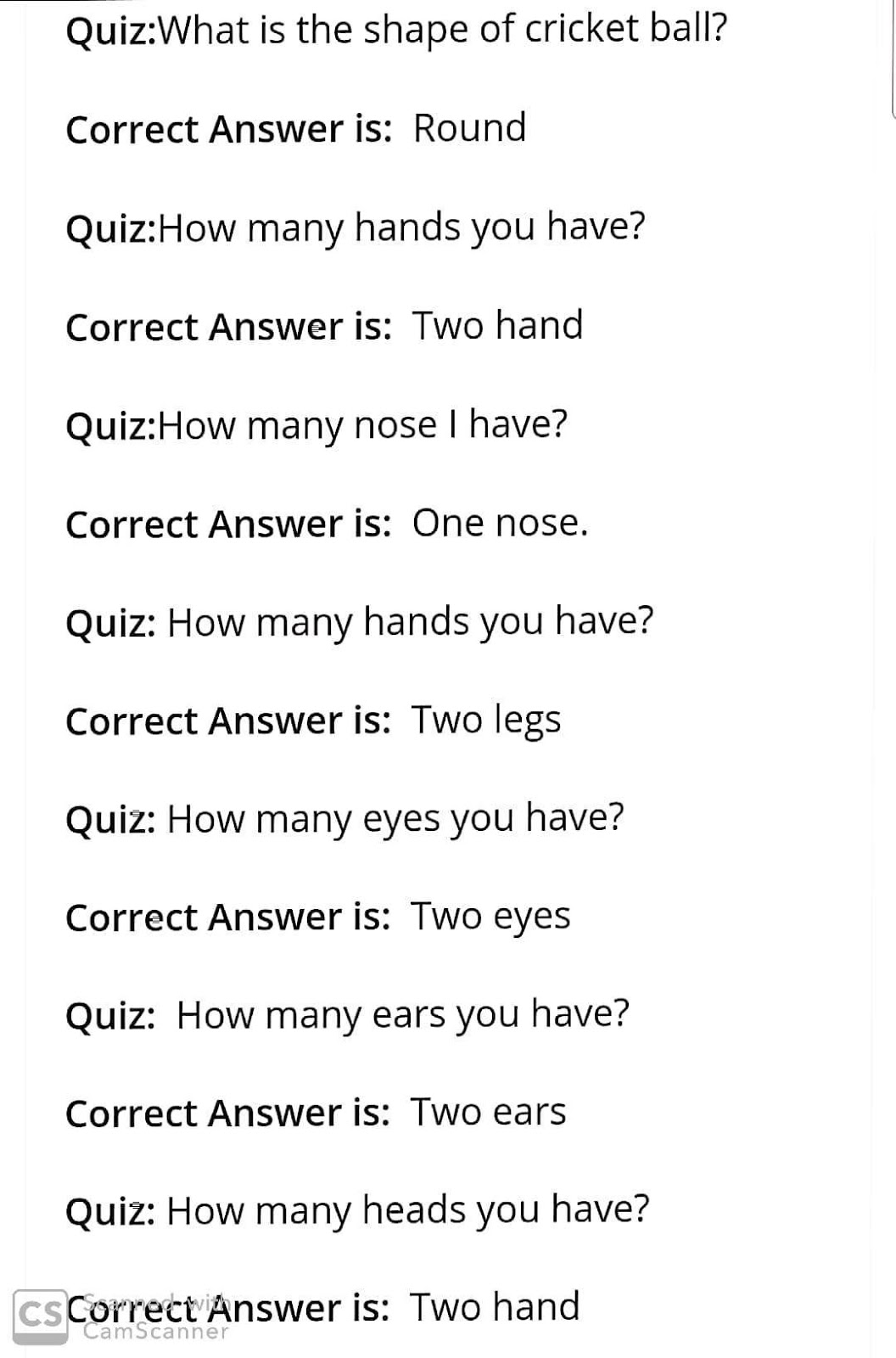Select How many ears you have question
This screenshot has height=1358, width=896.
348,1014
